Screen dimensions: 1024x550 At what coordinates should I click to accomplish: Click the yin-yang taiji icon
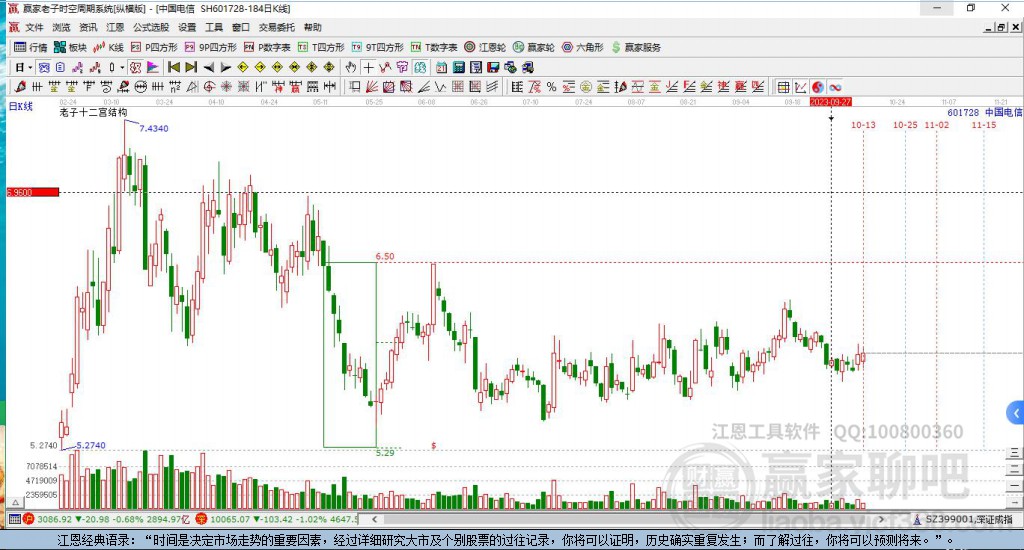point(818,86)
